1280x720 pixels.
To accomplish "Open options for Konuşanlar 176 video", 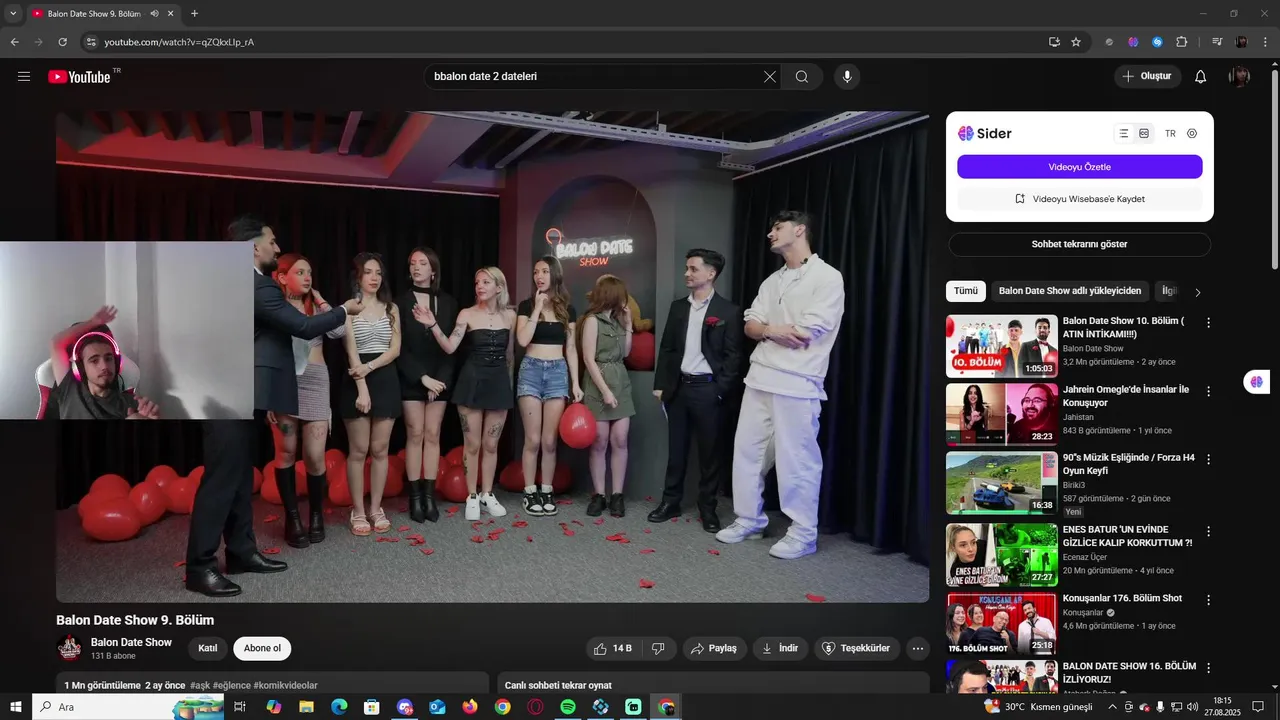I will click(x=1208, y=600).
